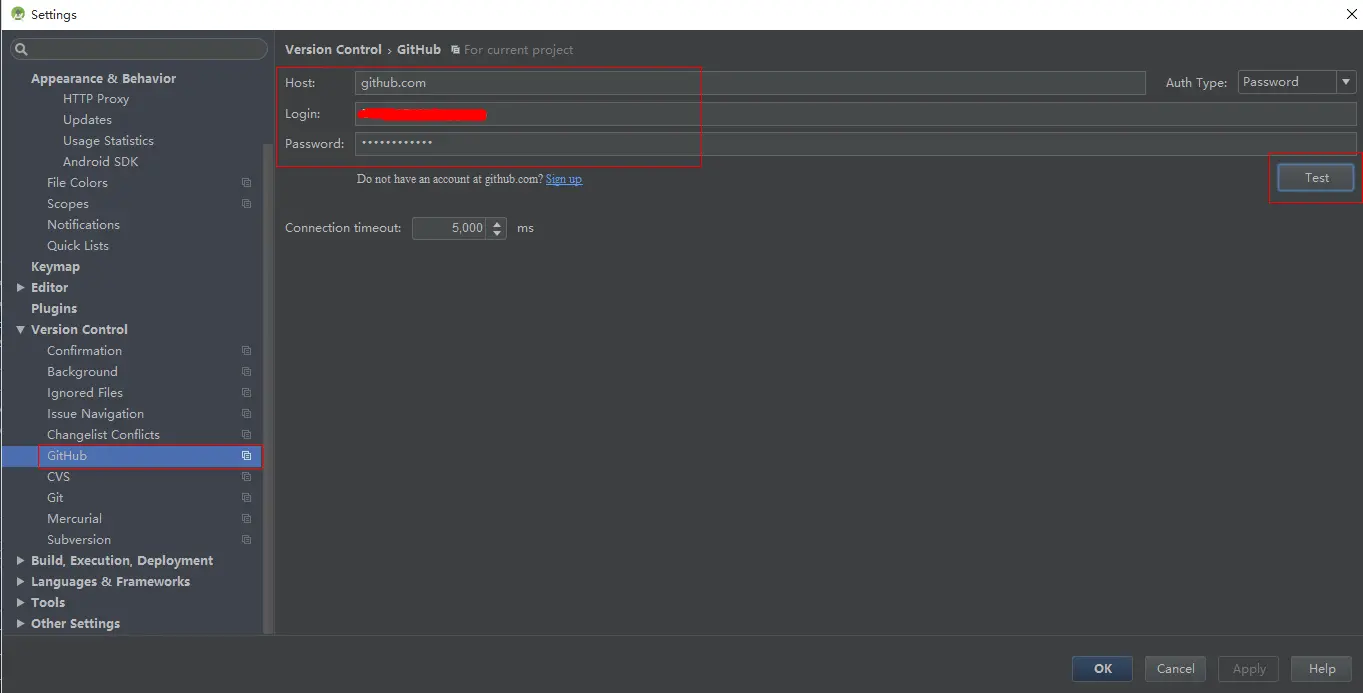Focus the Host input field
The image size is (1363, 693).
tap(750, 83)
